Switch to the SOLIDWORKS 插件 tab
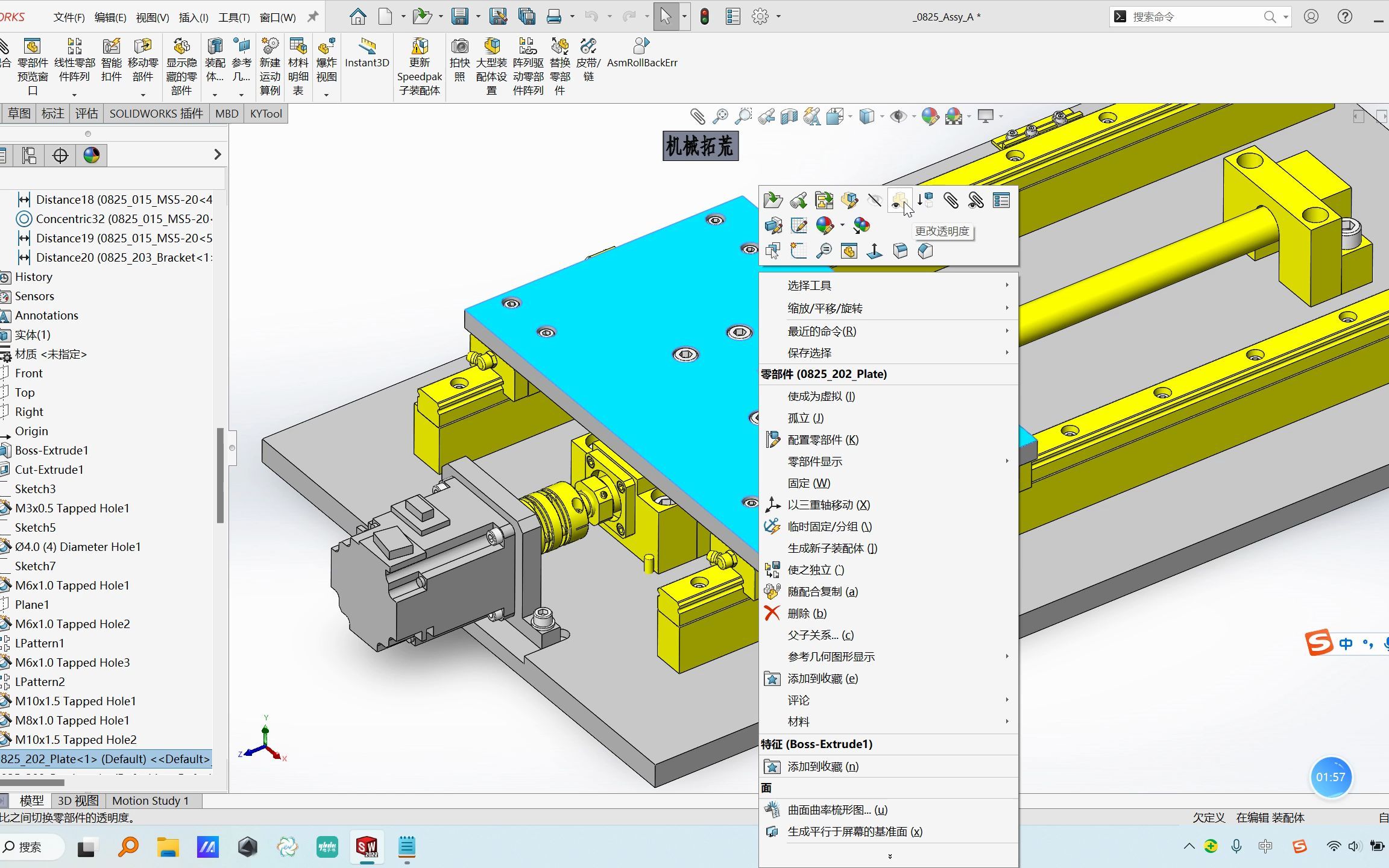Screen dimensions: 1389x868 [155, 113]
